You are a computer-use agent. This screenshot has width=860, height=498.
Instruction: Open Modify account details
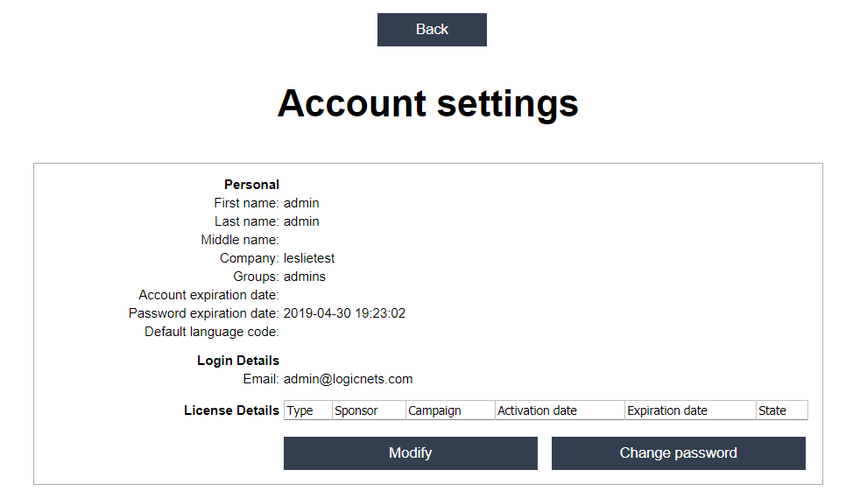click(410, 453)
